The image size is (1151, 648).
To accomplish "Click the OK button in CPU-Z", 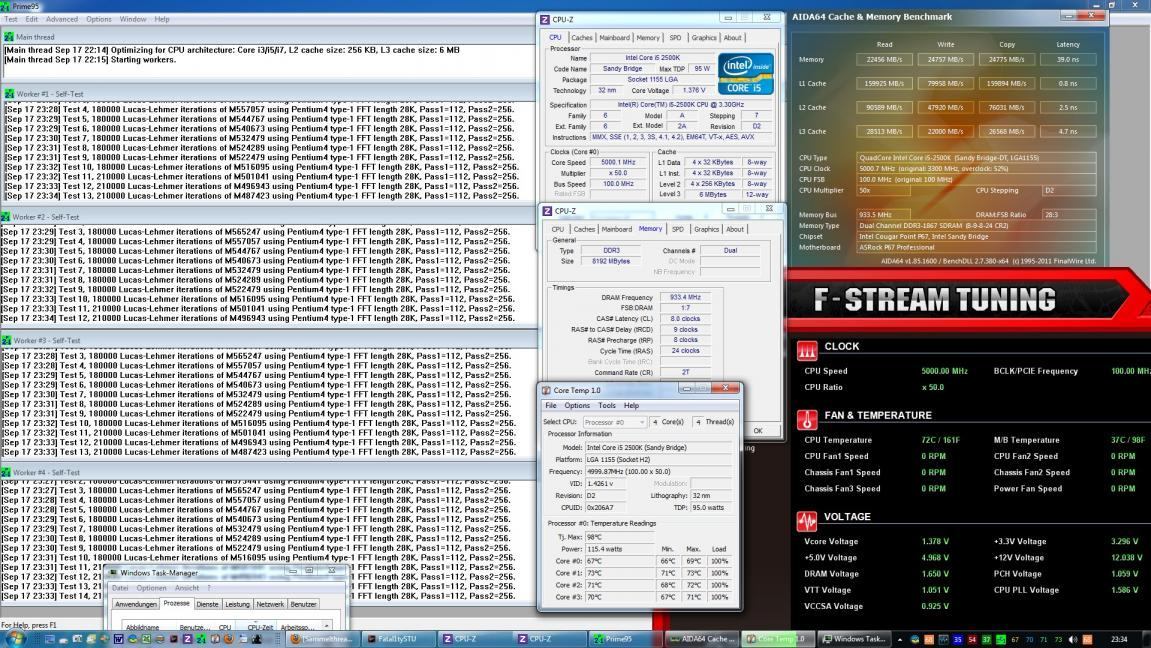I will tap(758, 431).
